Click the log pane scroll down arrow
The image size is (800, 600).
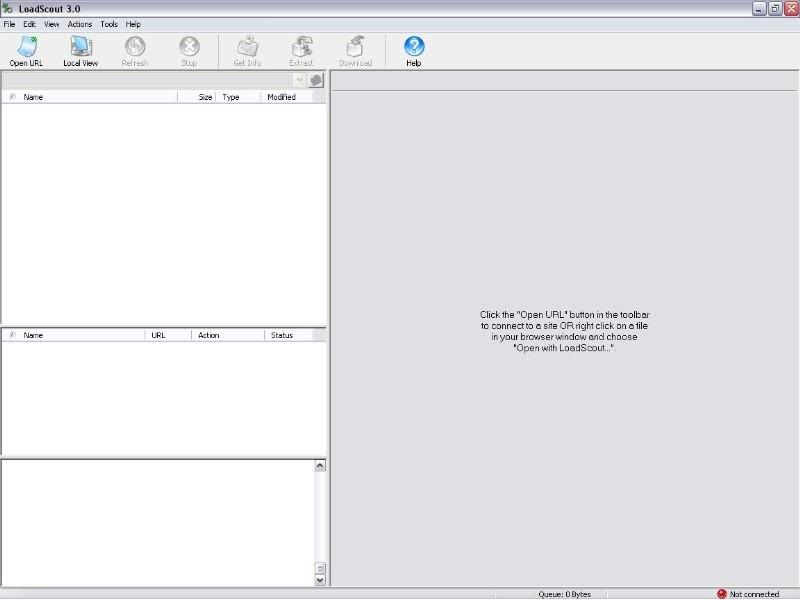320,580
